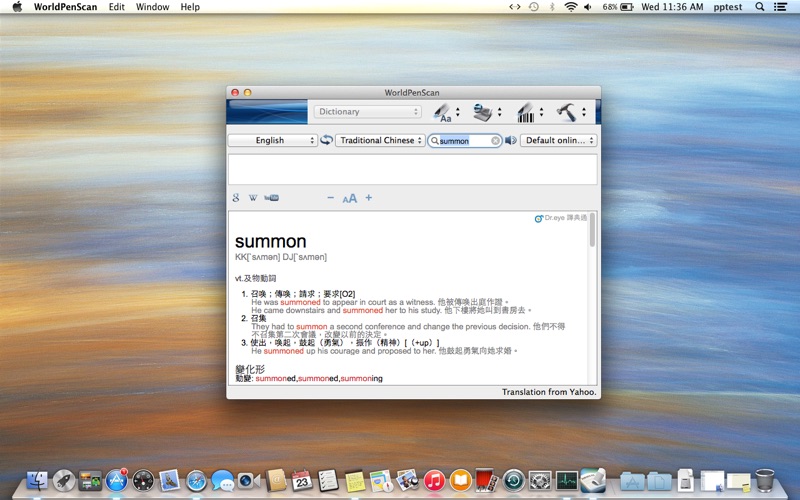Look up the word on Wikipedia
The height and width of the screenshot is (500, 800).
click(253, 198)
